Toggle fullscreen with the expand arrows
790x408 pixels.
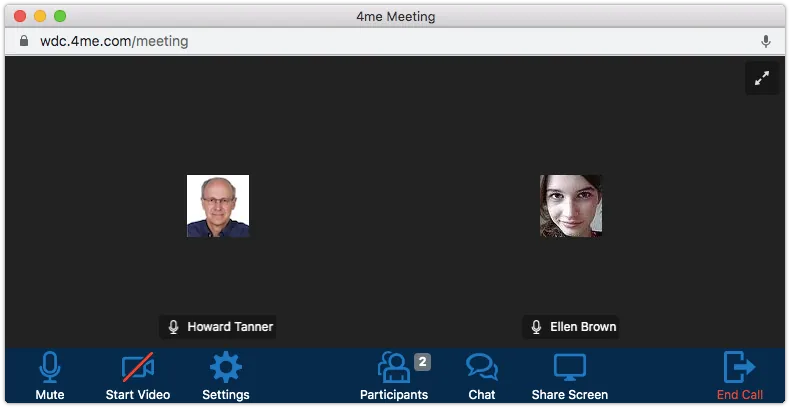coord(762,78)
